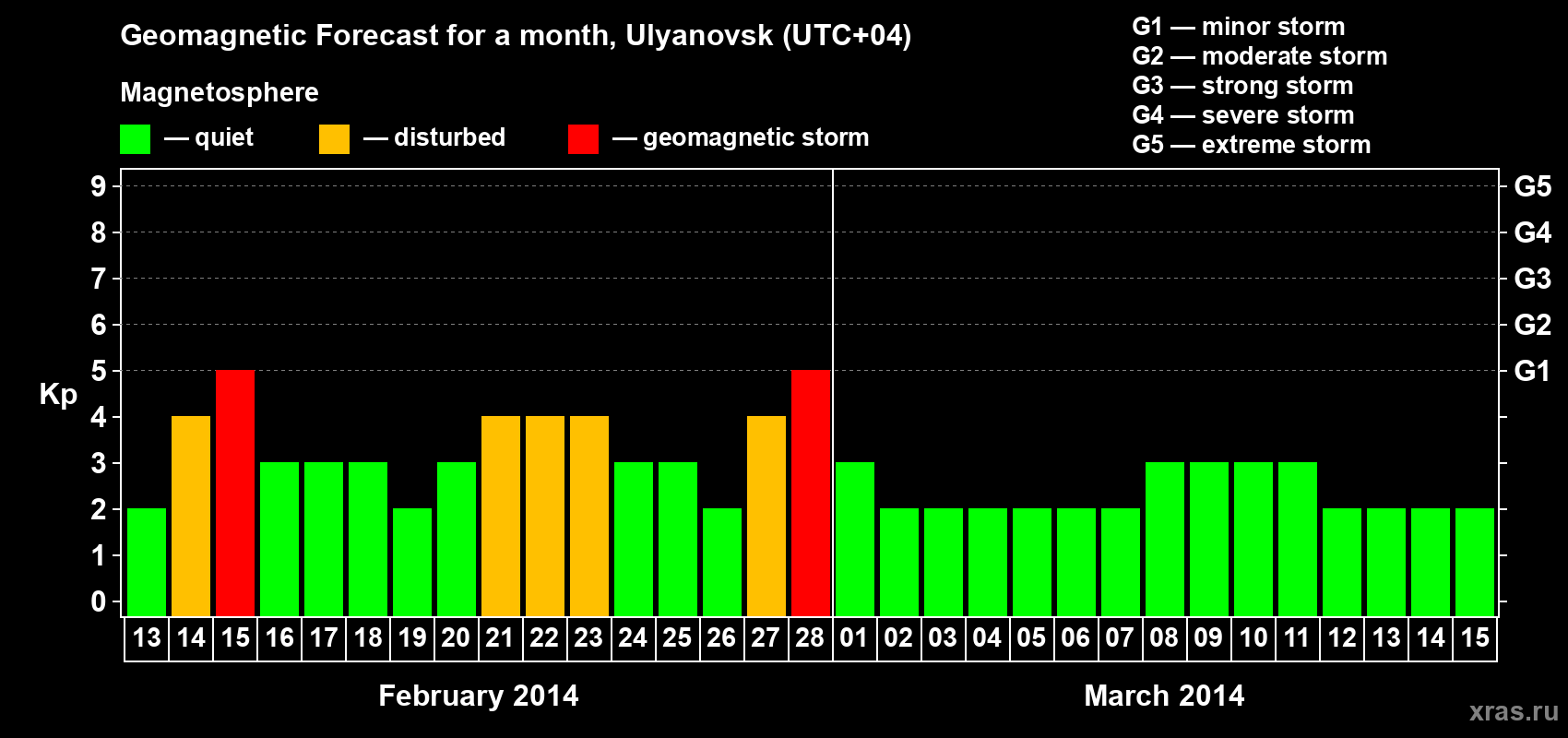
Task: Click the '— quiet' legend text
Action: (x=208, y=138)
